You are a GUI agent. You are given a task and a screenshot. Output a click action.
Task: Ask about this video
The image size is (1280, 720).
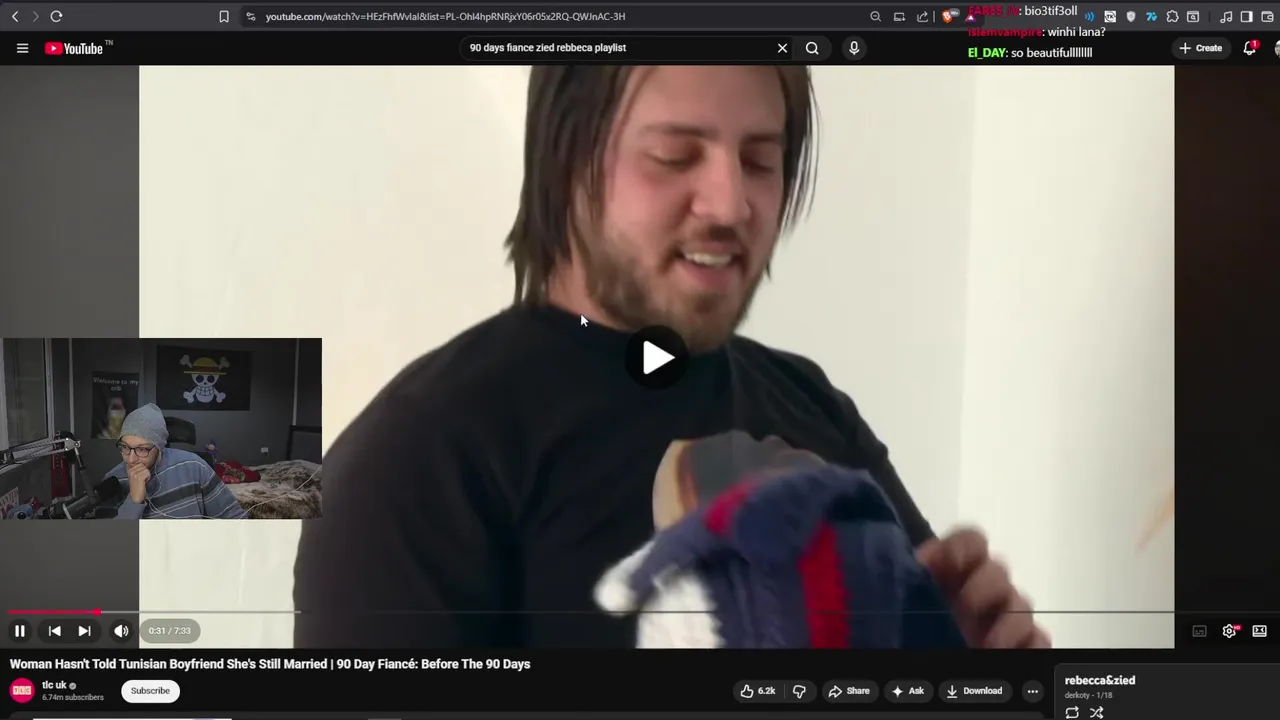pyautogui.click(x=907, y=691)
